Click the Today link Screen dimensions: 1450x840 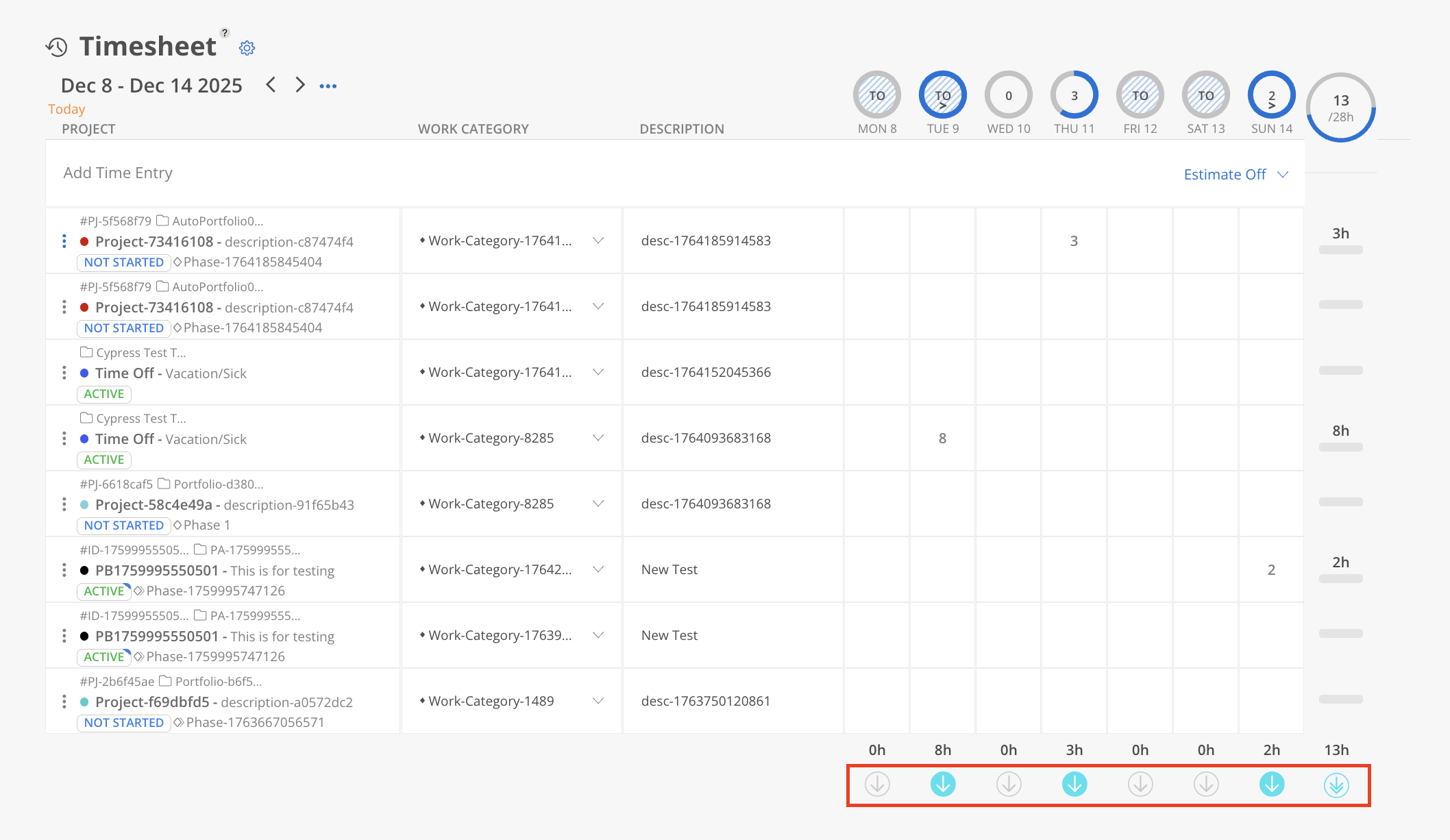click(x=66, y=109)
